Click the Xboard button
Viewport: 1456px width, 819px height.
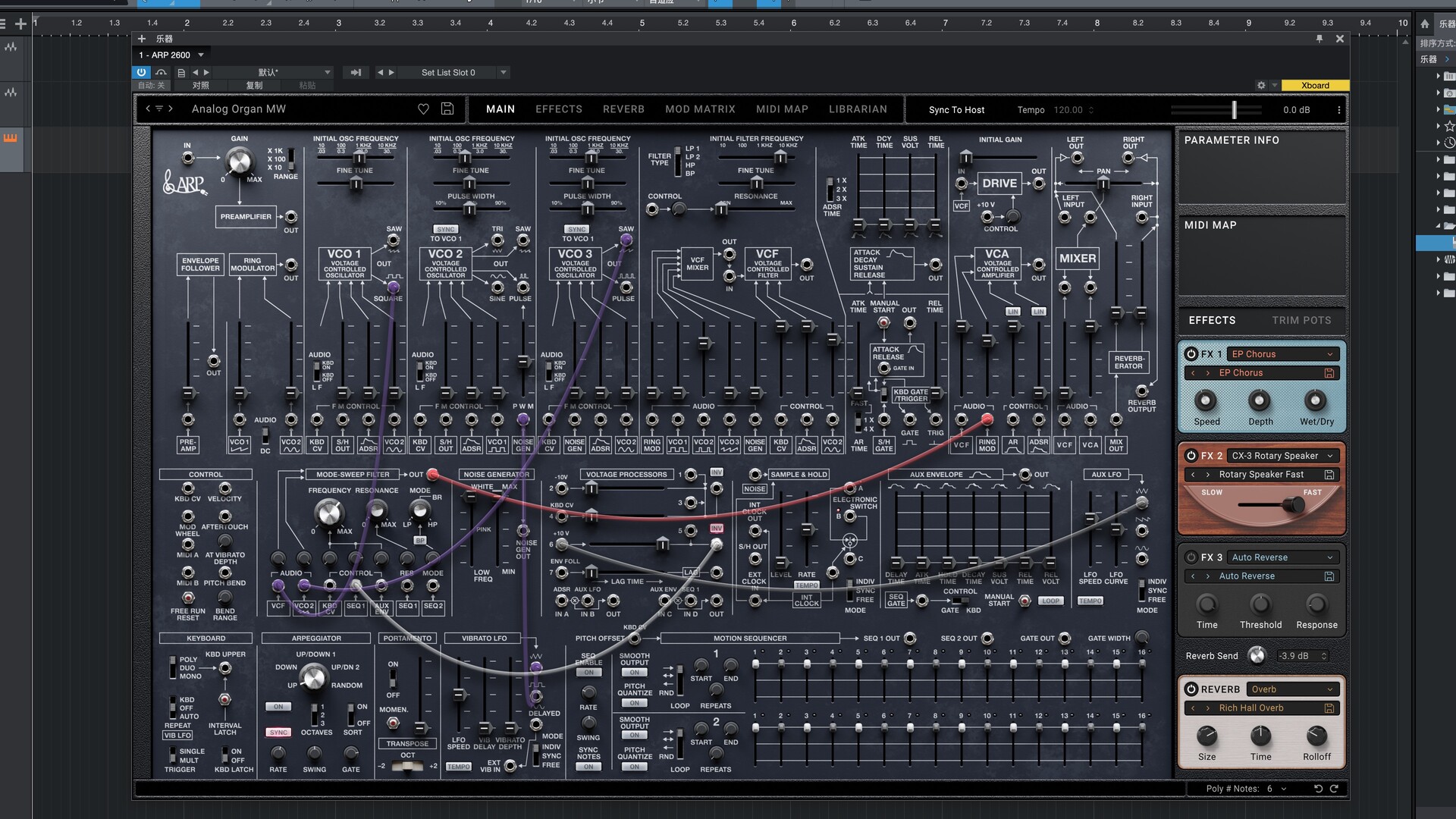1315,86
